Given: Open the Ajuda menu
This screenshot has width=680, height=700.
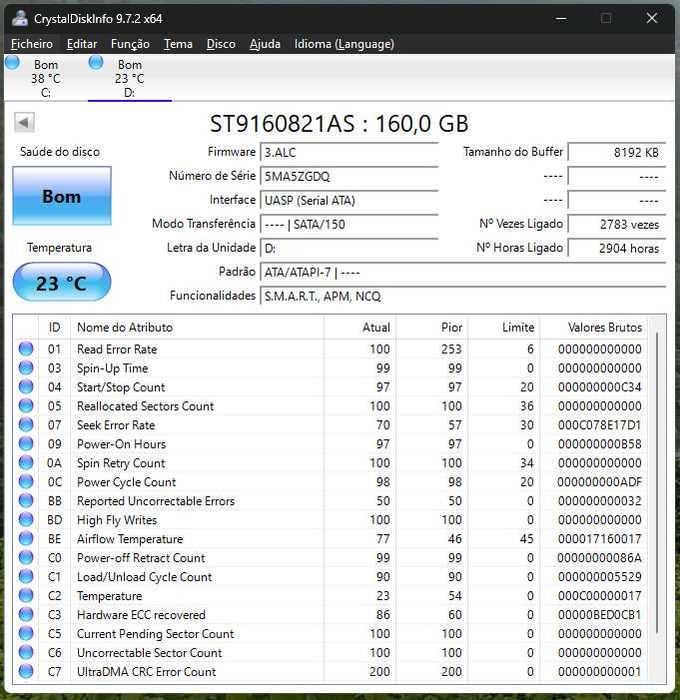Looking at the screenshot, I should pyautogui.click(x=265, y=44).
